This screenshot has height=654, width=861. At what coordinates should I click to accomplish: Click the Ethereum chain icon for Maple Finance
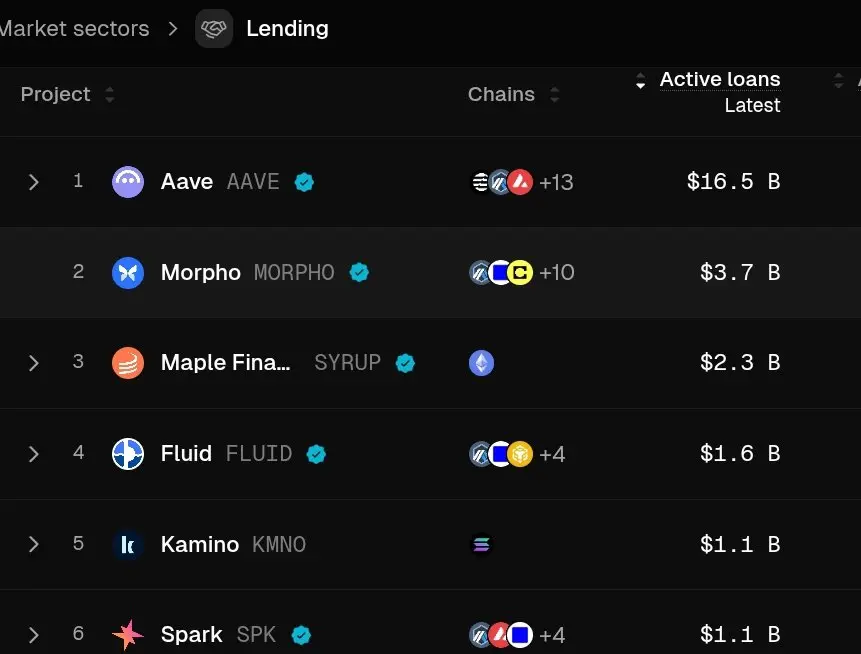click(482, 363)
